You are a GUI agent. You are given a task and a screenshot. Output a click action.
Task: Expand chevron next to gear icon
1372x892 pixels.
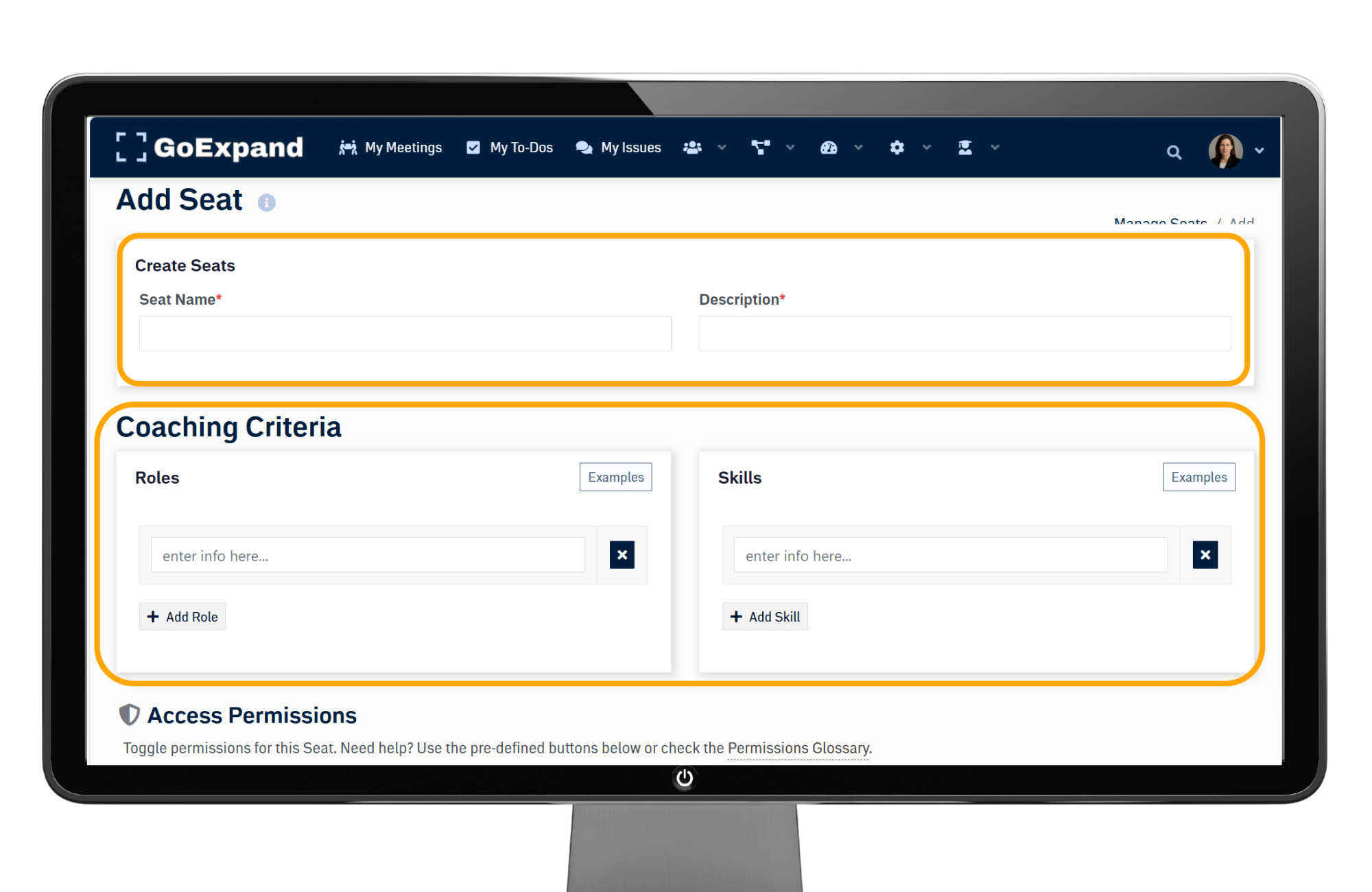pos(927,148)
